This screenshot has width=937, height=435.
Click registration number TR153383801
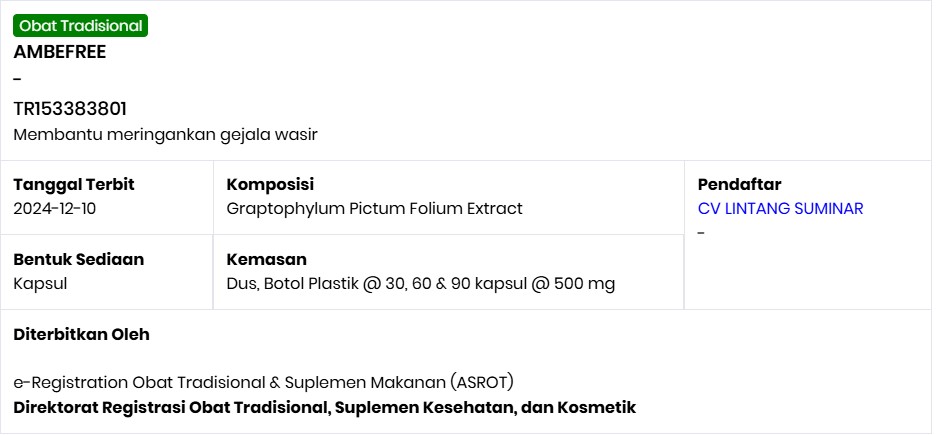tap(70, 109)
